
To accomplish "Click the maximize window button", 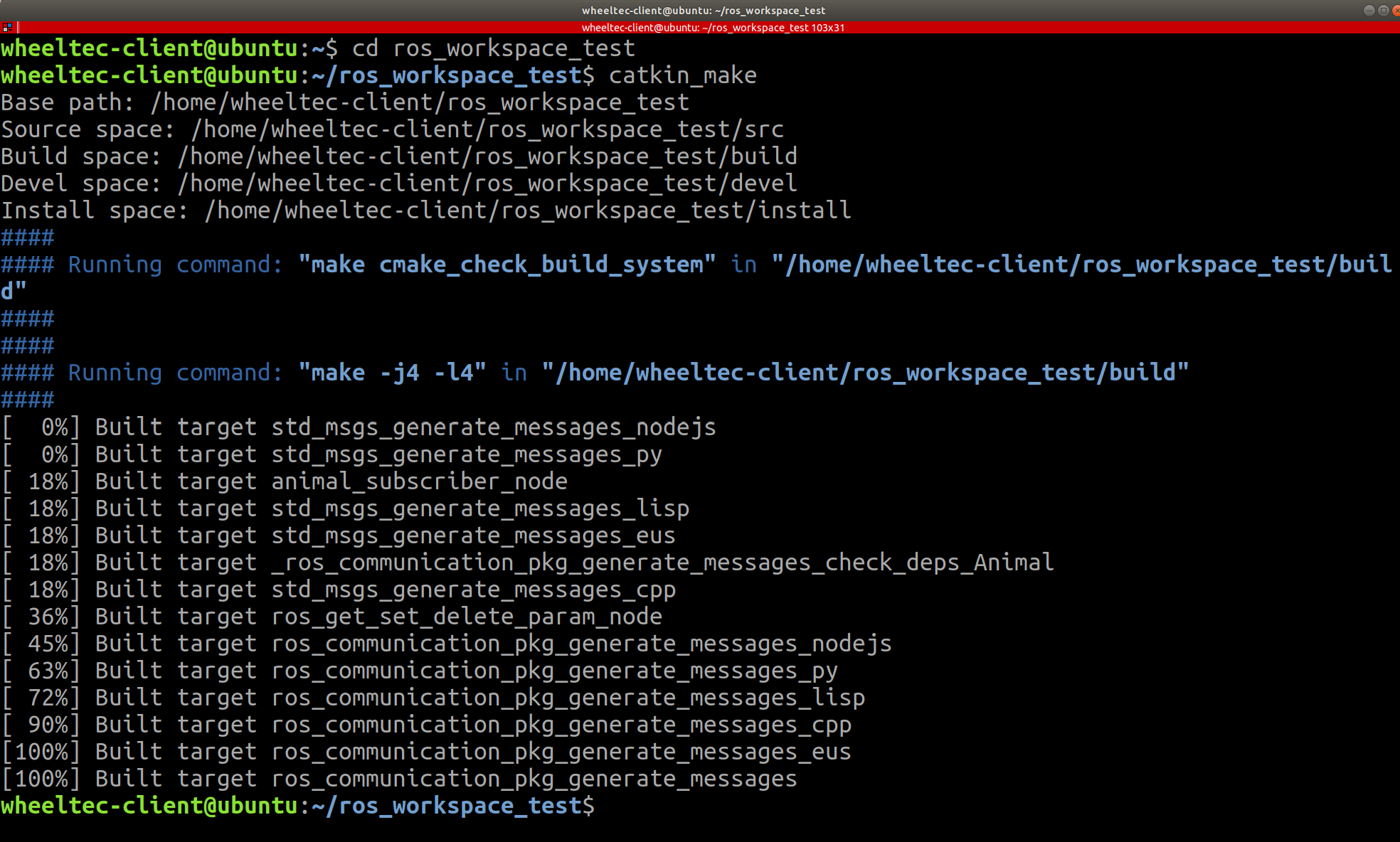I will [1383, 10].
